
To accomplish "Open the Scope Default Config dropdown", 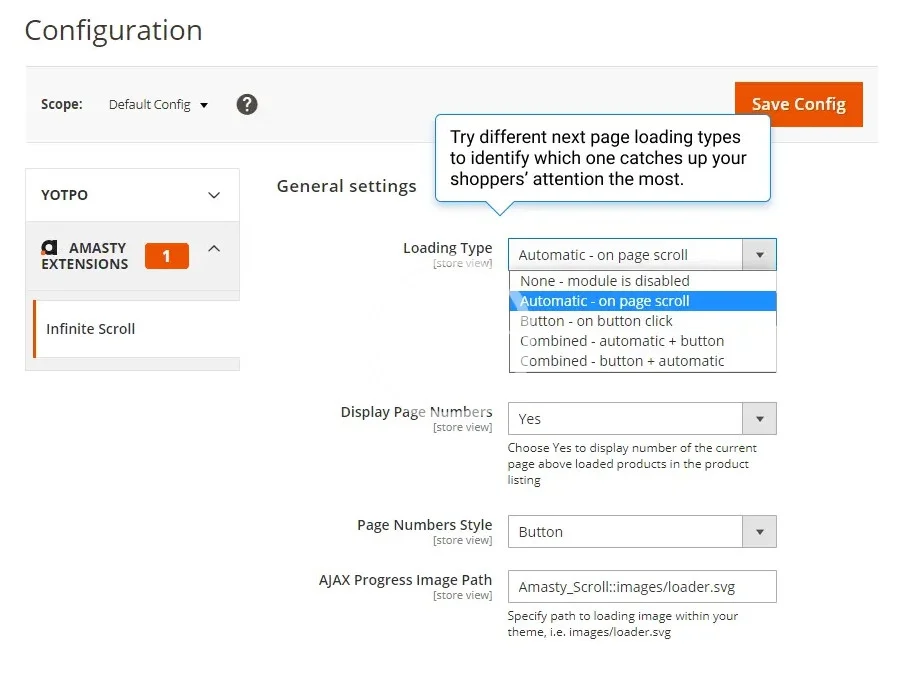I will (x=158, y=104).
